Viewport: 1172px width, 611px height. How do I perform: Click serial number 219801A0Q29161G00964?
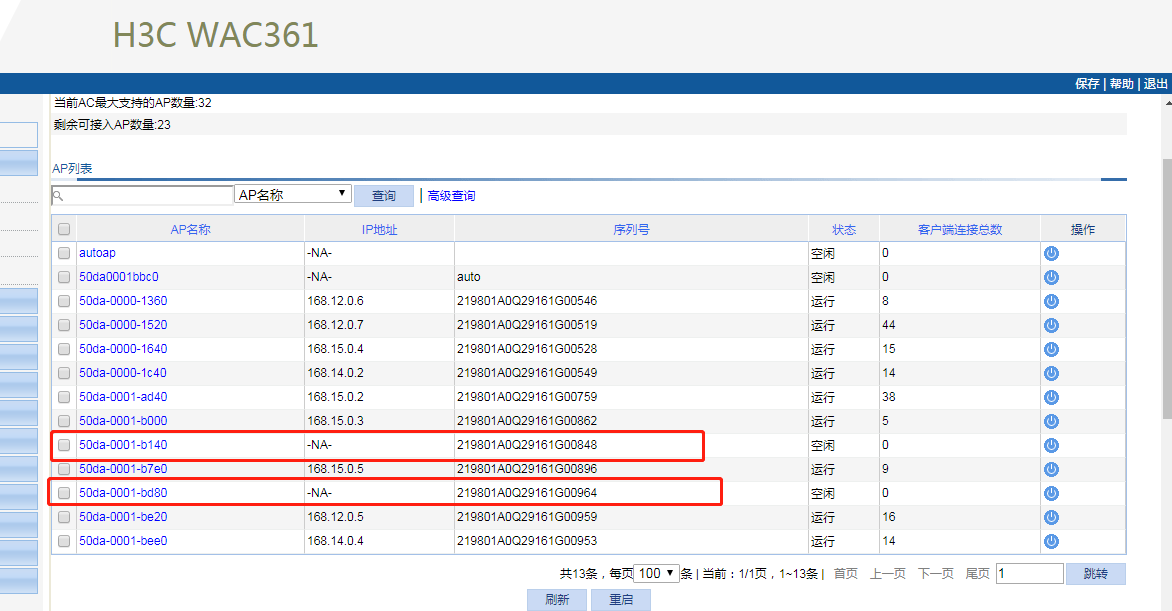(x=527, y=493)
